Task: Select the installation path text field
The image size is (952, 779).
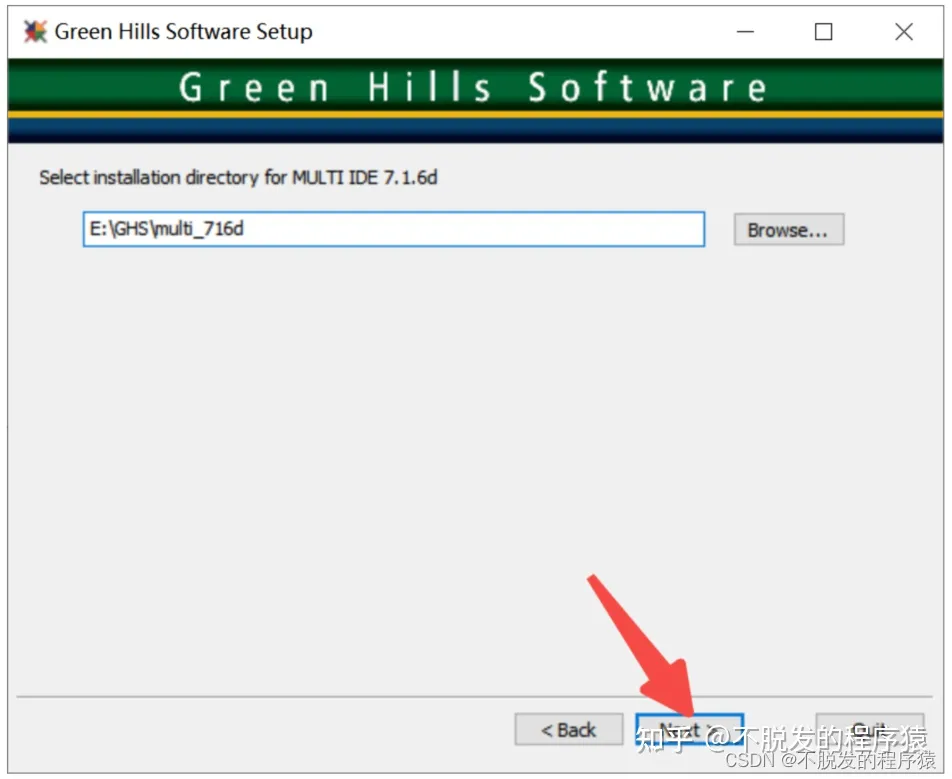Action: 394,229
